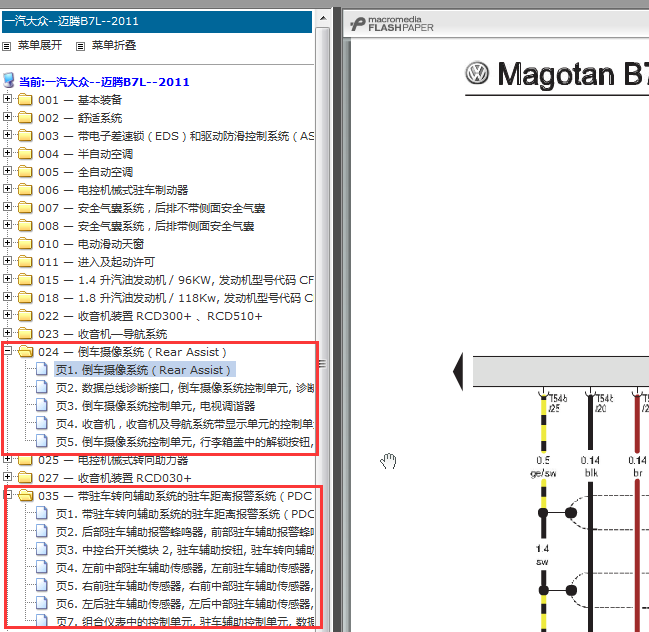Collapse folder 035 PDC tree node
Viewport: 649px width, 632px height.
click(x=8, y=495)
